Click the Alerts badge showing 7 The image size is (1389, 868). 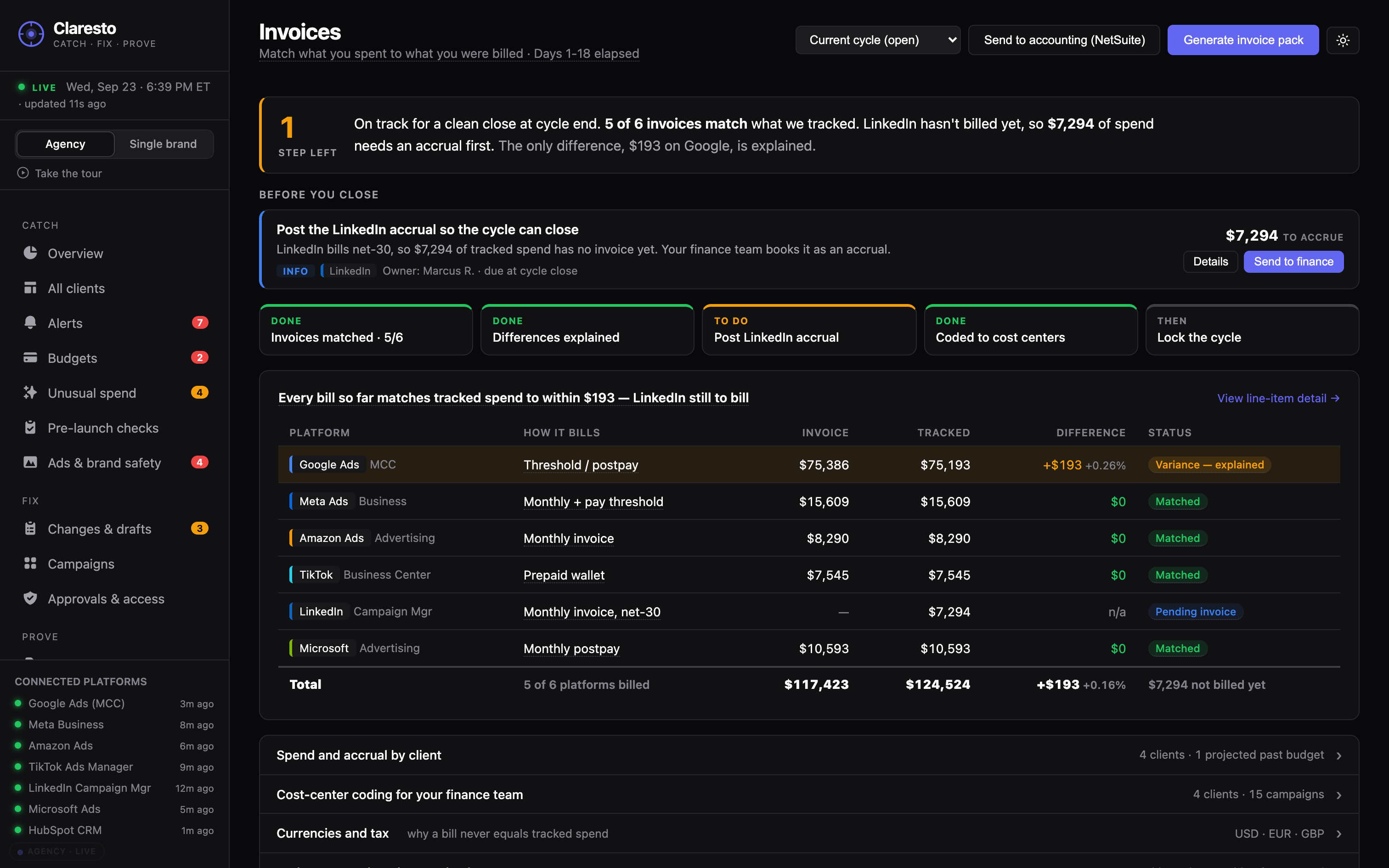click(x=200, y=322)
